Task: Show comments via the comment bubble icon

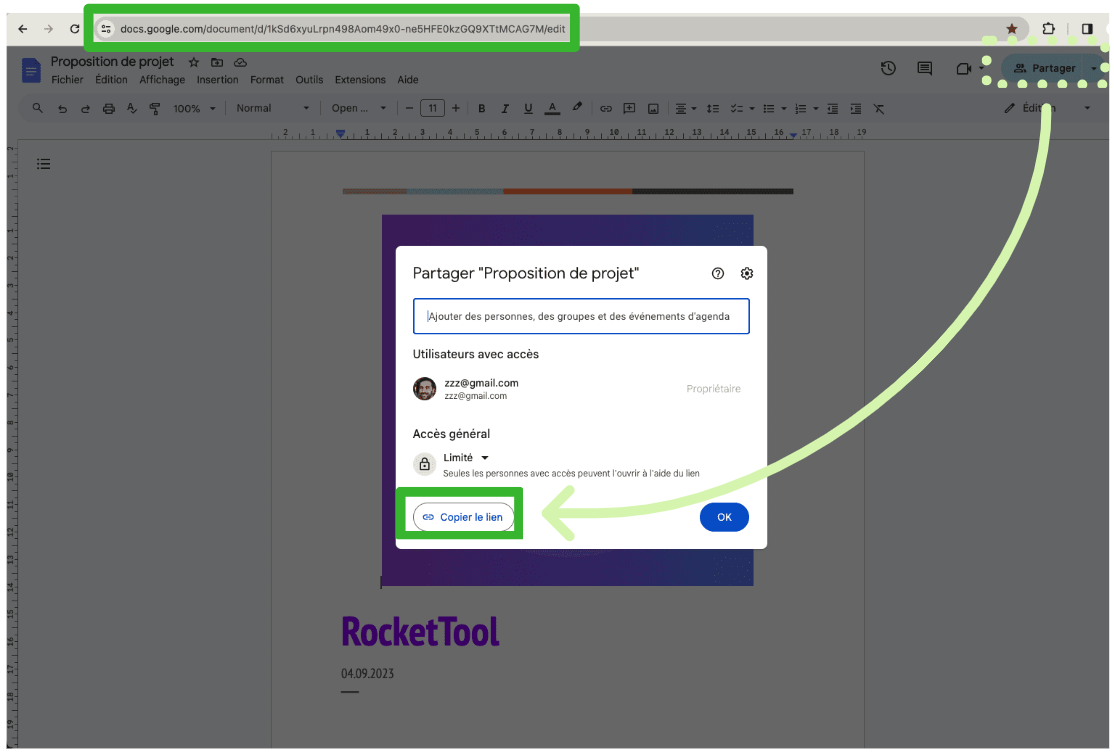Action: coord(925,68)
